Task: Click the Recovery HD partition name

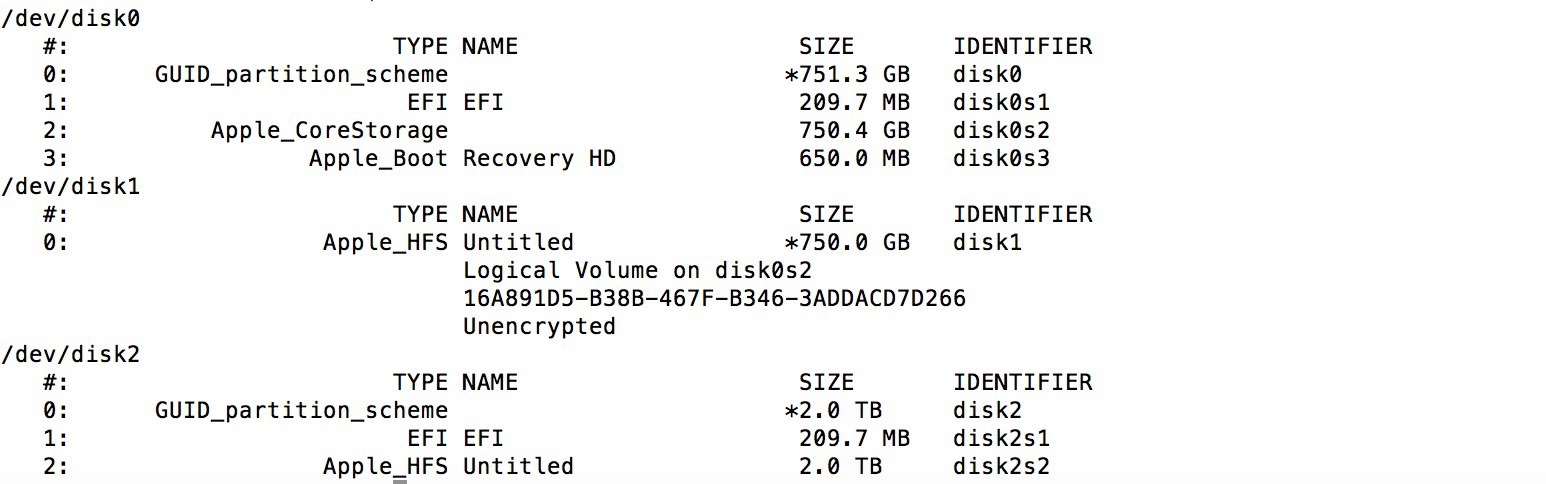Action: point(539,158)
